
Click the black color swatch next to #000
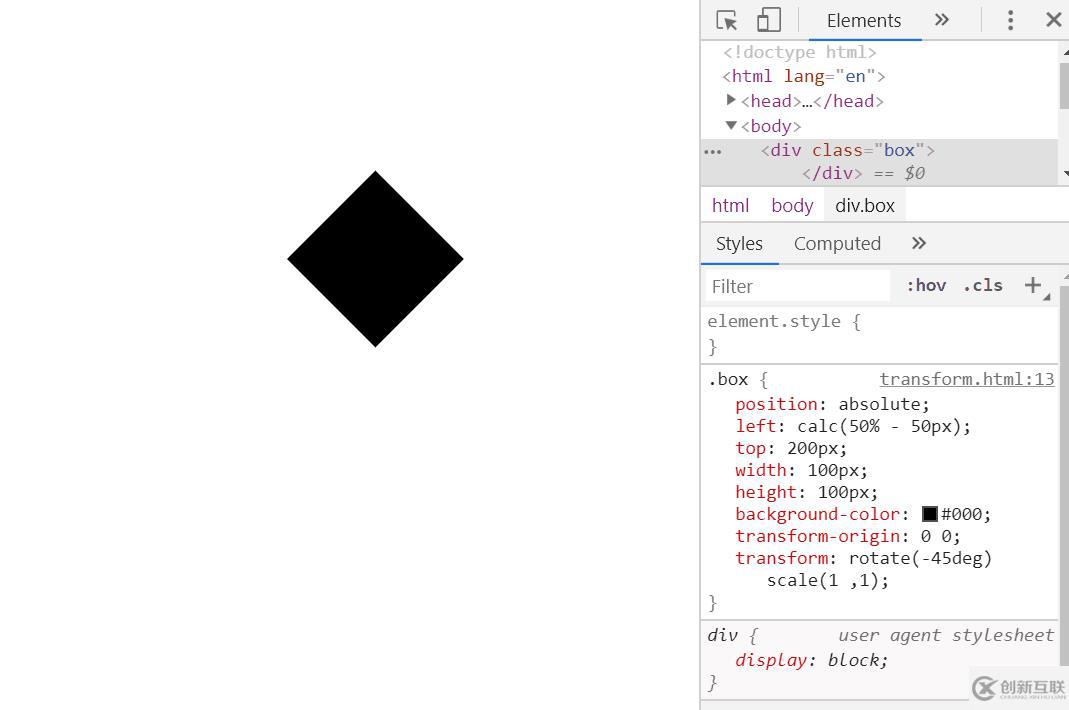[928, 513]
